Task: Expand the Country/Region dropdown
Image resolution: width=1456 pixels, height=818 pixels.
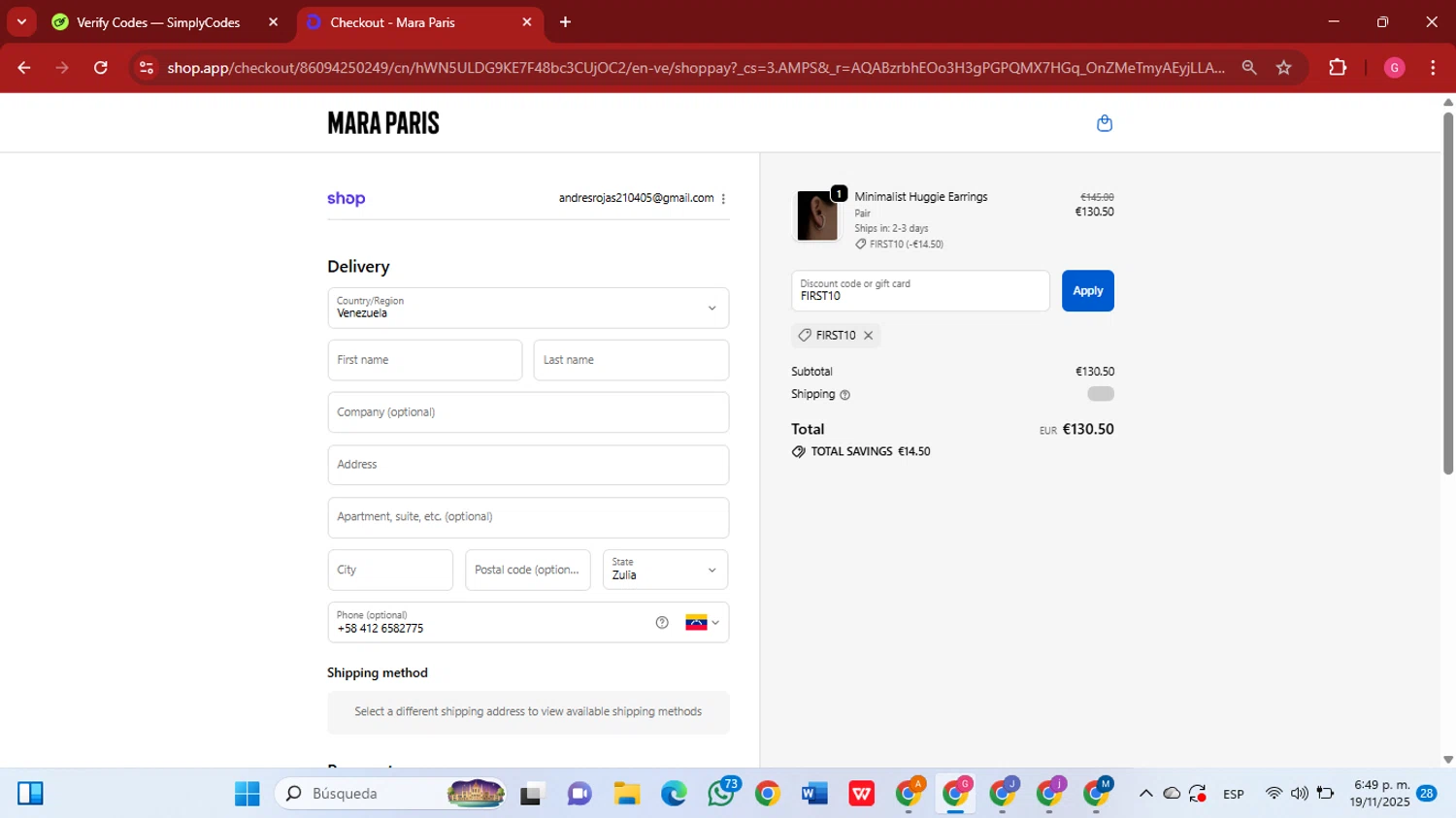Action: tap(528, 308)
